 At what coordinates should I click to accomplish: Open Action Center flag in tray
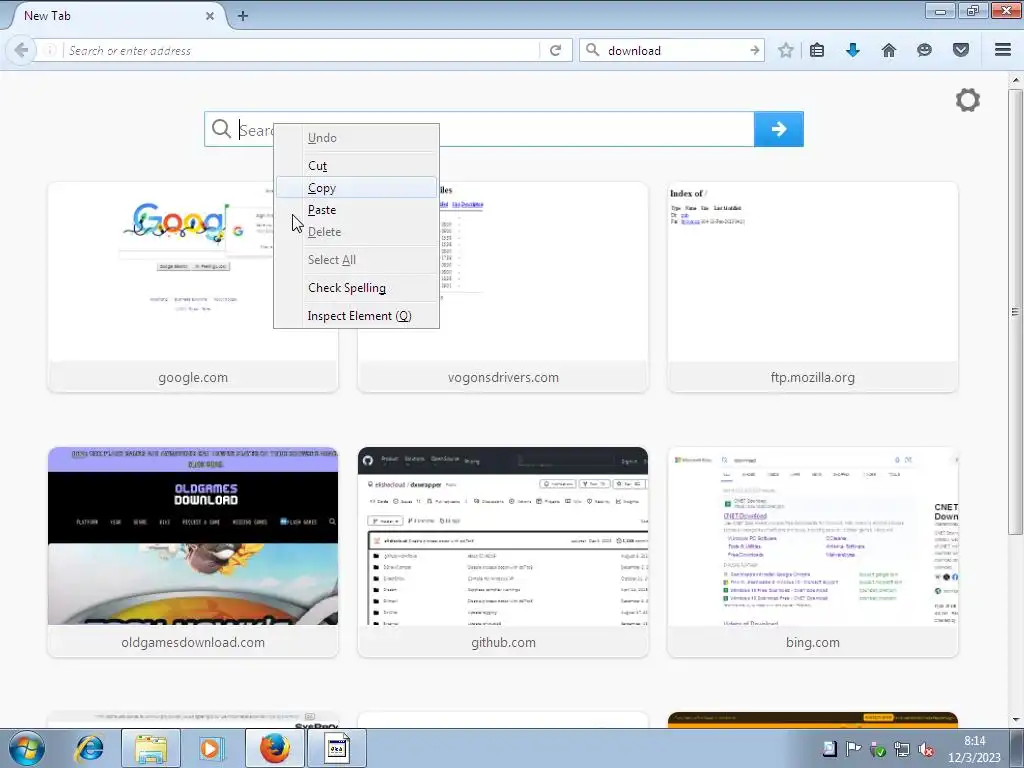coord(853,748)
